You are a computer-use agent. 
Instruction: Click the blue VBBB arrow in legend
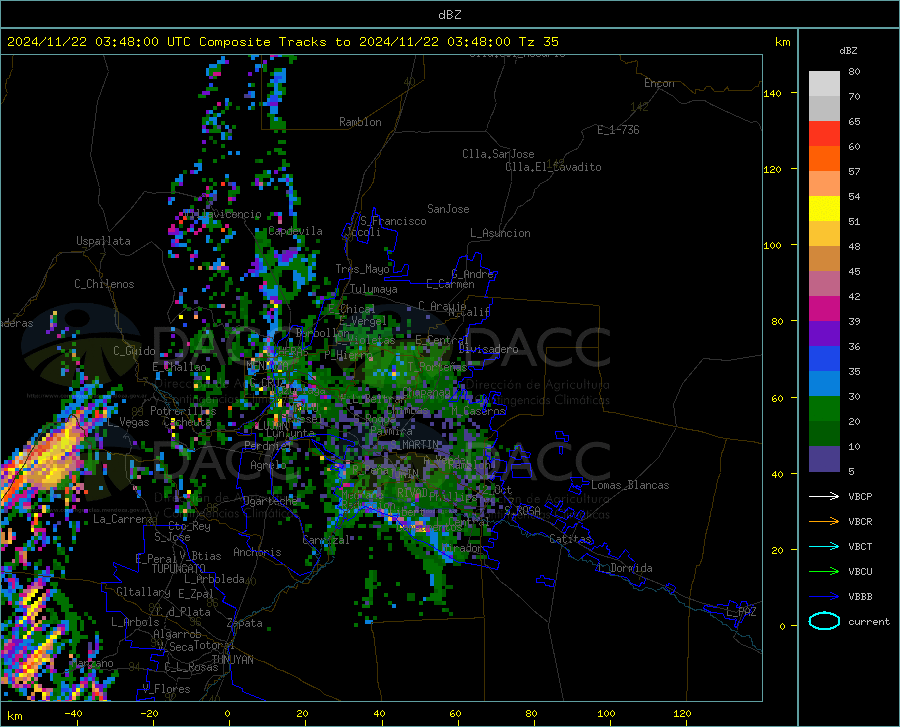click(824, 596)
